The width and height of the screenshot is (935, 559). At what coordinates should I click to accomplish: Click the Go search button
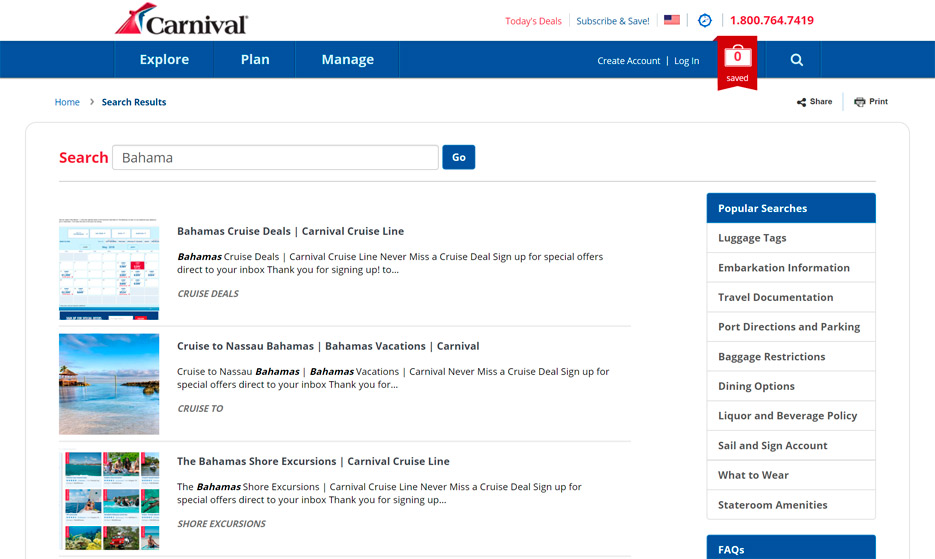[459, 157]
